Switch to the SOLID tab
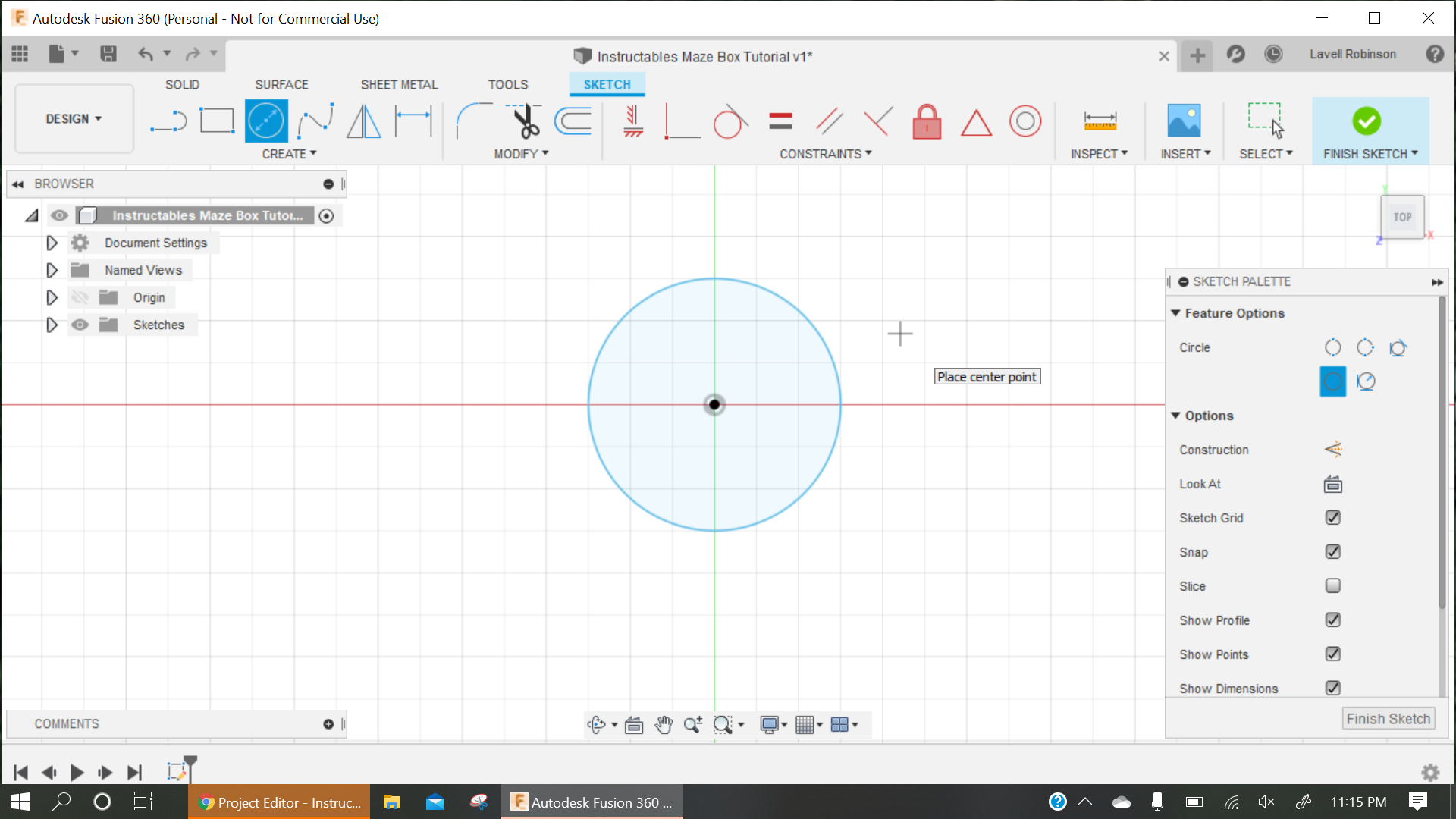The height and width of the screenshot is (819, 1456). click(183, 85)
